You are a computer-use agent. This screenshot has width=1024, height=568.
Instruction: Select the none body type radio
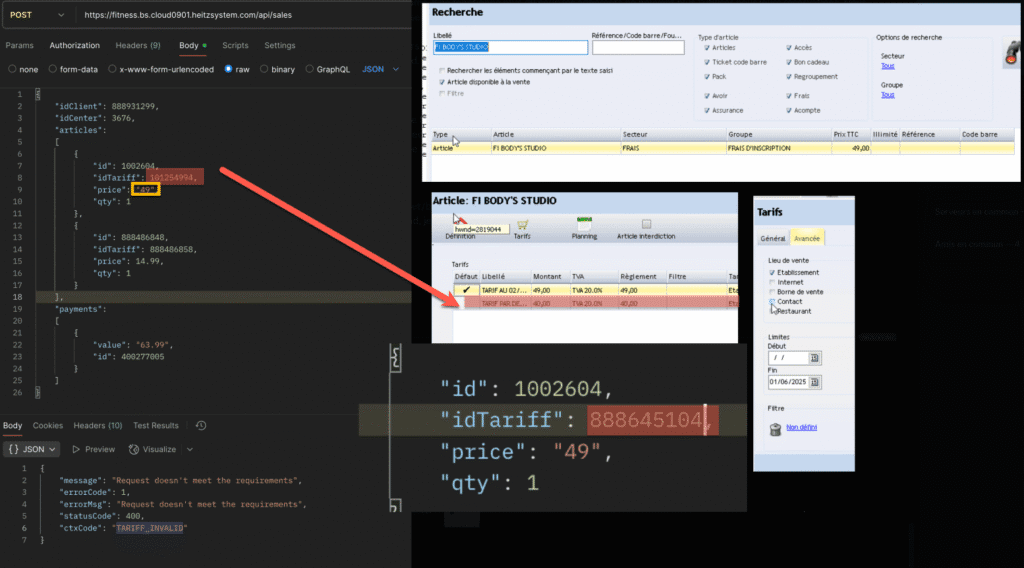(12, 69)
